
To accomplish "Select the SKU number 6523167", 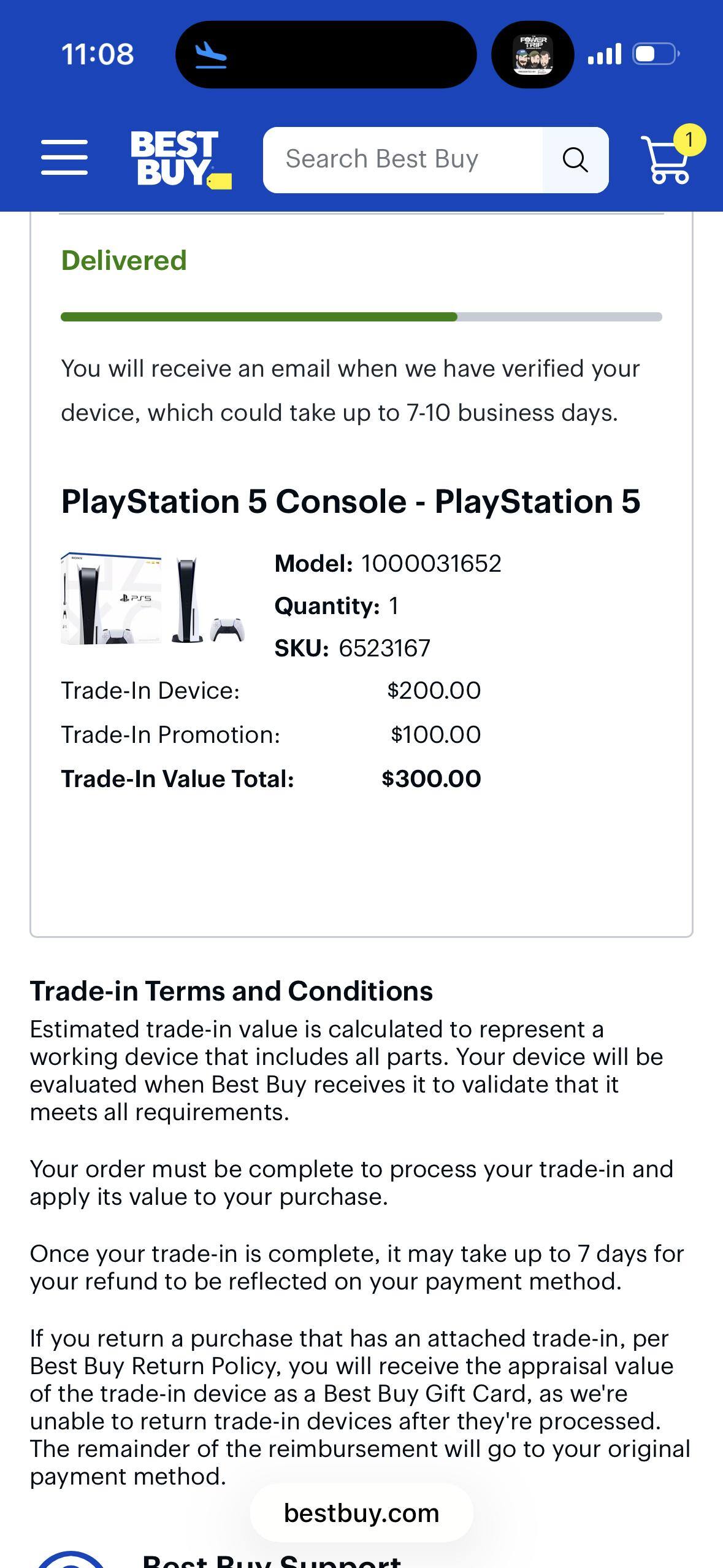I will coord(383,647).
